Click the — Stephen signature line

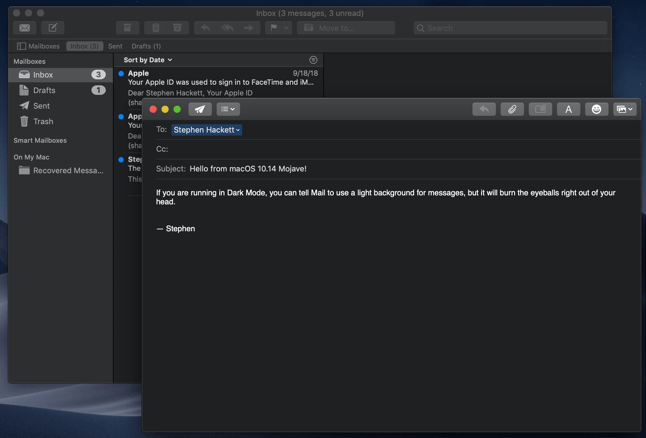[x=176, y=229]
